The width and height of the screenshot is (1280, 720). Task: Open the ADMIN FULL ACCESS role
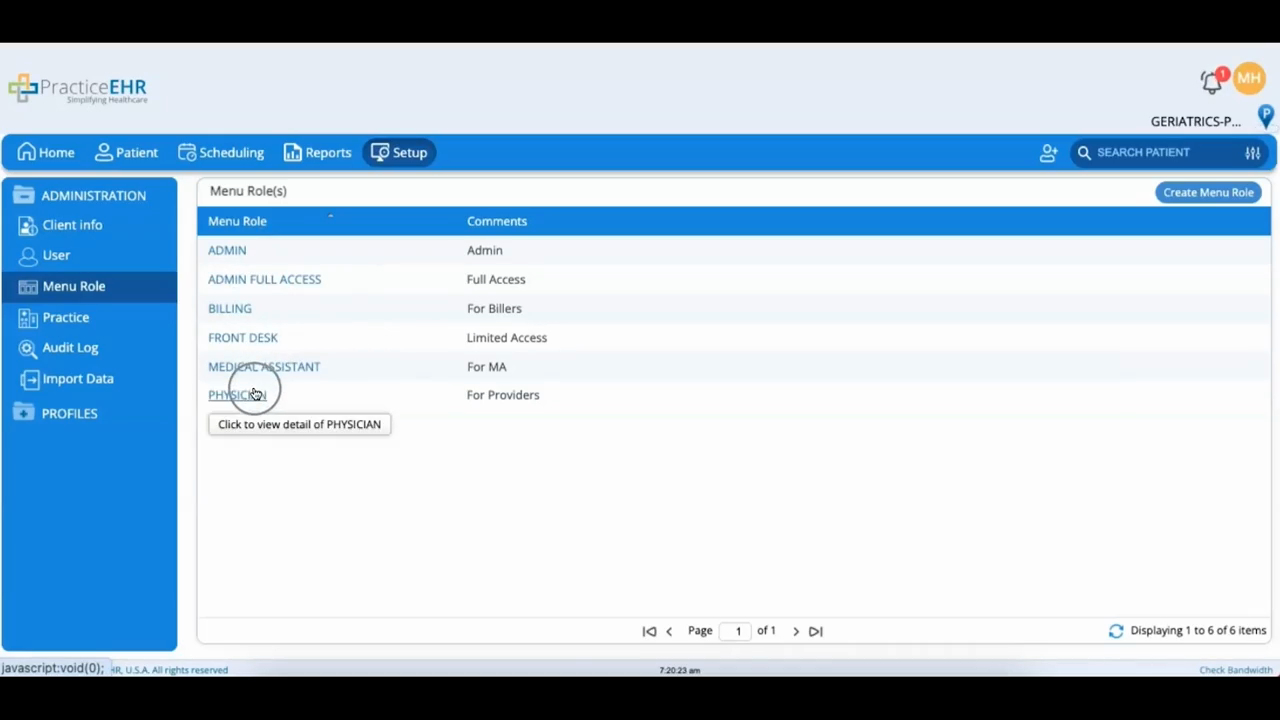(264, 279)
